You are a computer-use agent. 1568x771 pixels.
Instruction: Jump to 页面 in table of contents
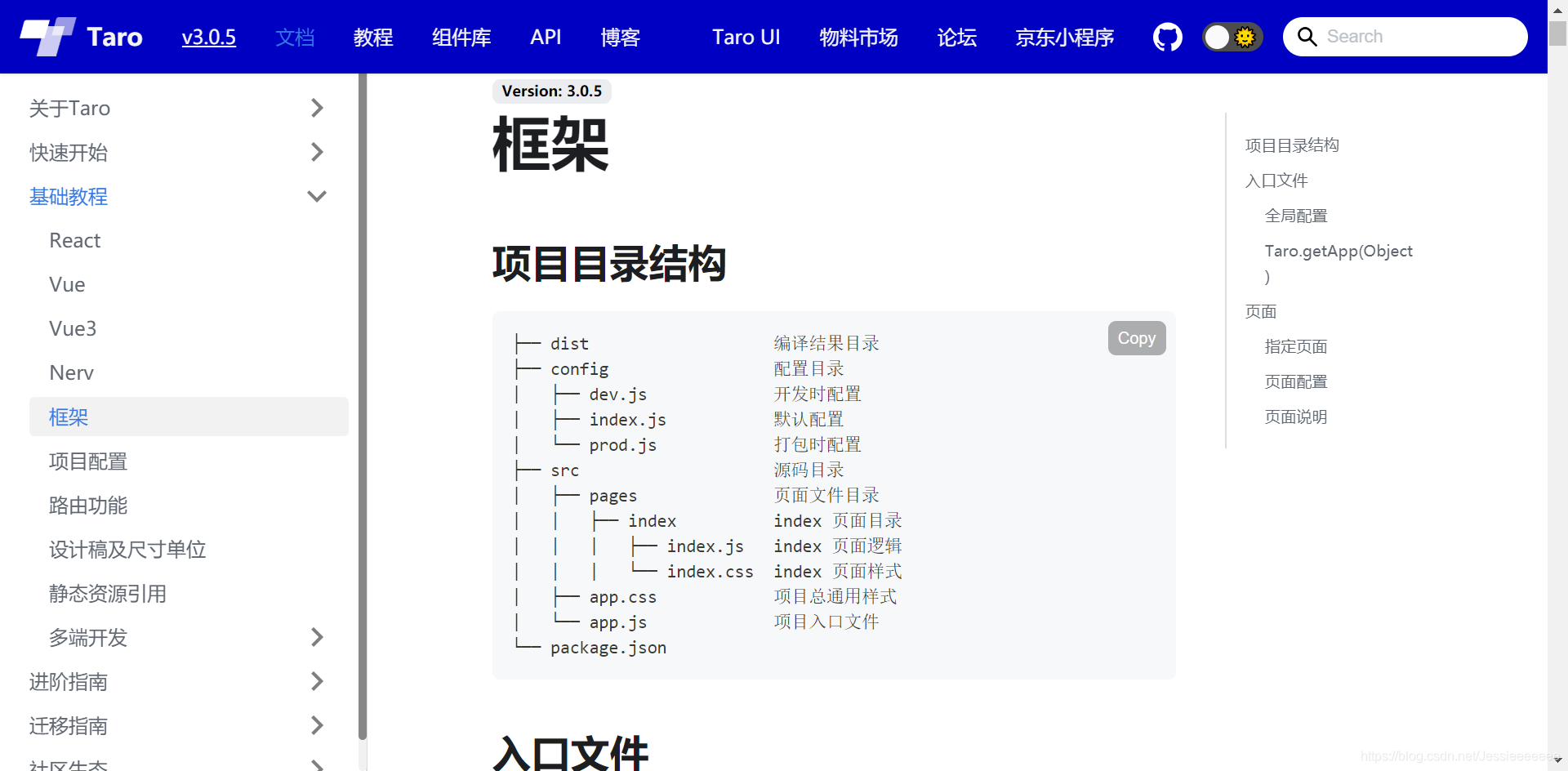tap(1261, 311)
